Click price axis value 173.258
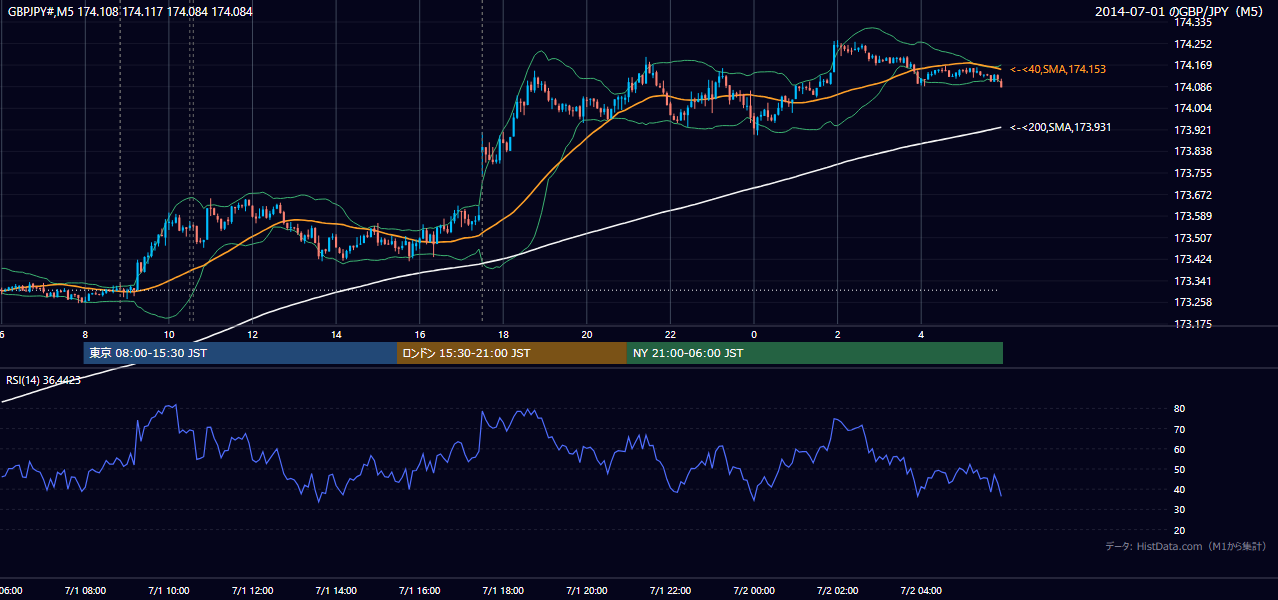This screenshot has height=600, width=1278. point(1193,302)
